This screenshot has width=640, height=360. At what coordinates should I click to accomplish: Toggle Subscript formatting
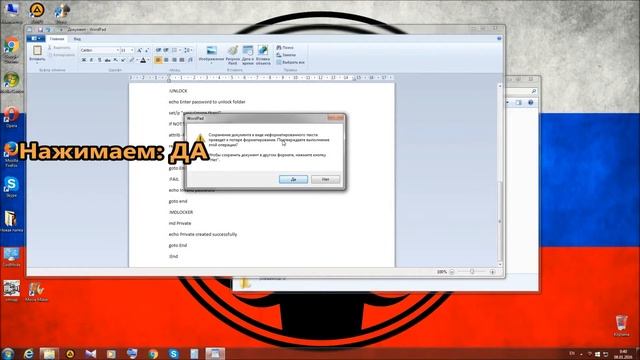pyautogui.click(x=116, y=60)
